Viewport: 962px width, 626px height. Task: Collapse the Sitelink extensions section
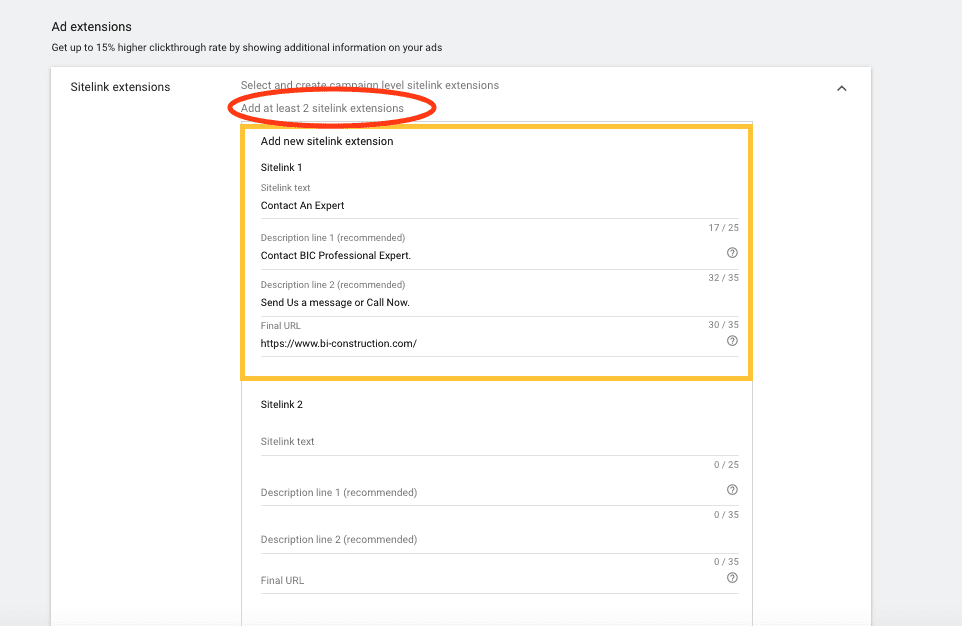coord(841,88)
